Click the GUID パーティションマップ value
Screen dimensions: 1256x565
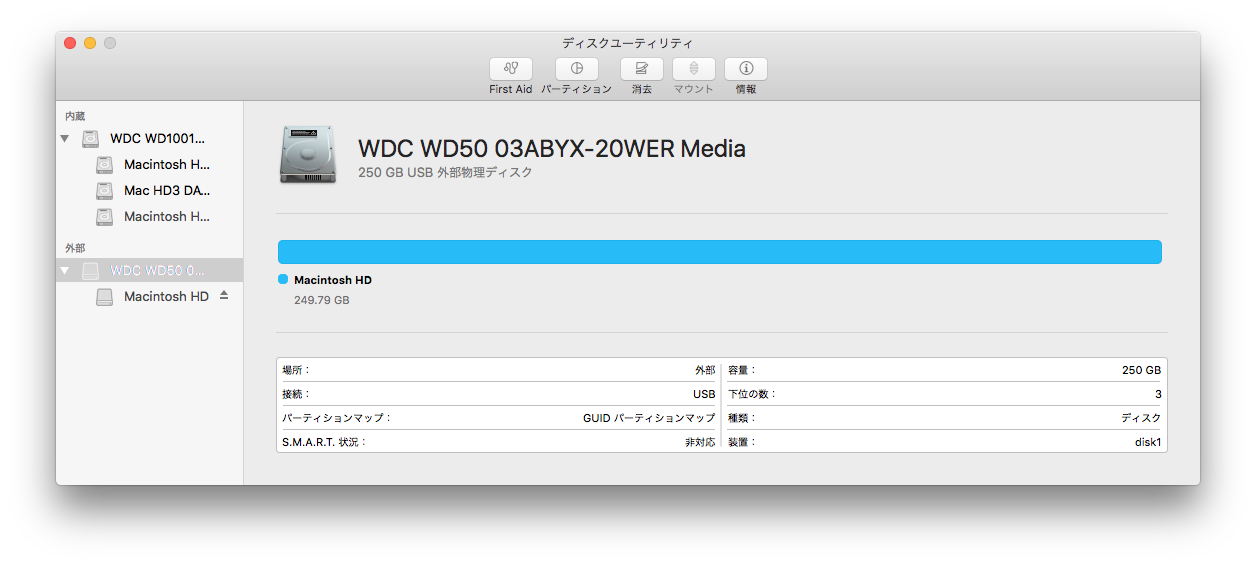649,418
